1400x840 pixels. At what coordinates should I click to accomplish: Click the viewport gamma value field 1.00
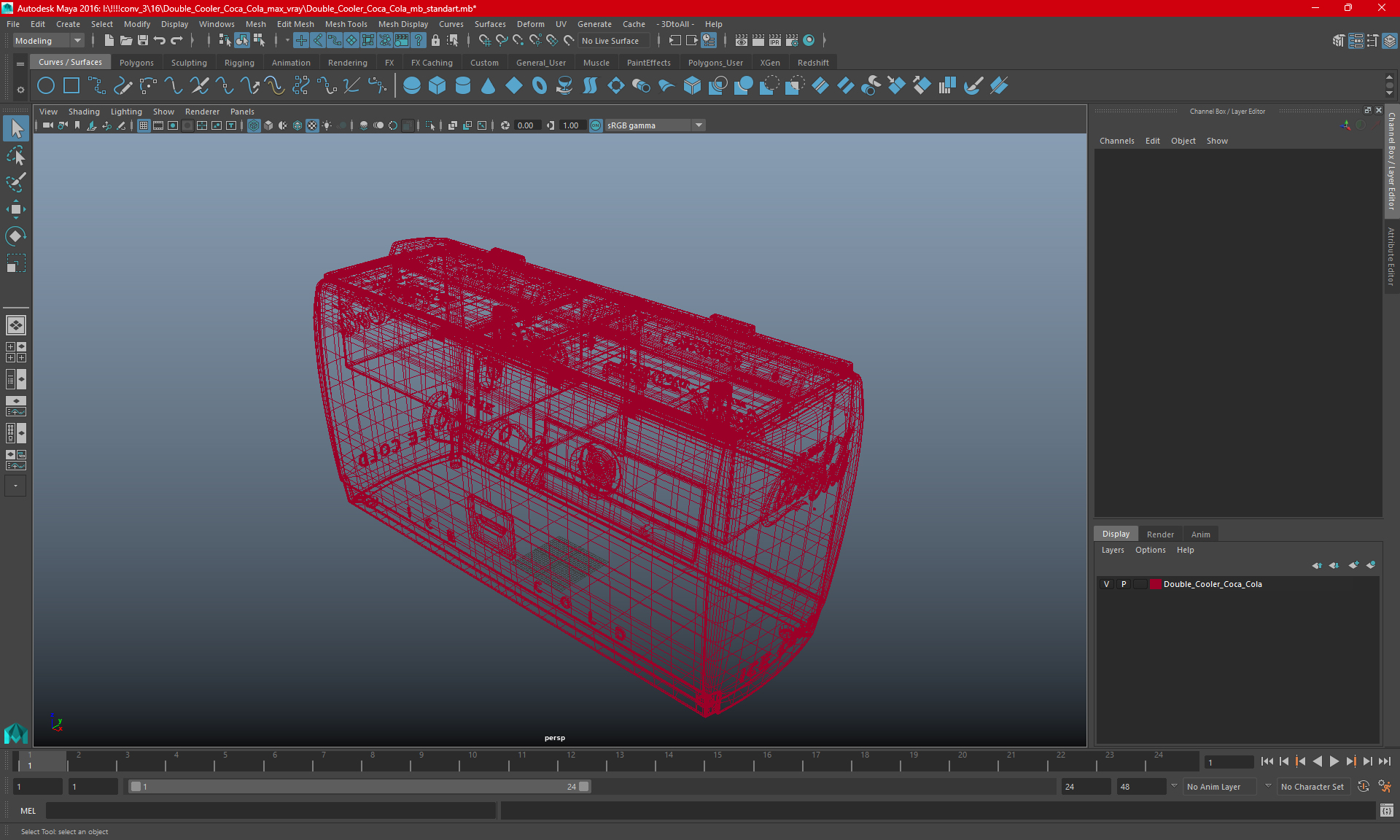(x=571, y=125)
